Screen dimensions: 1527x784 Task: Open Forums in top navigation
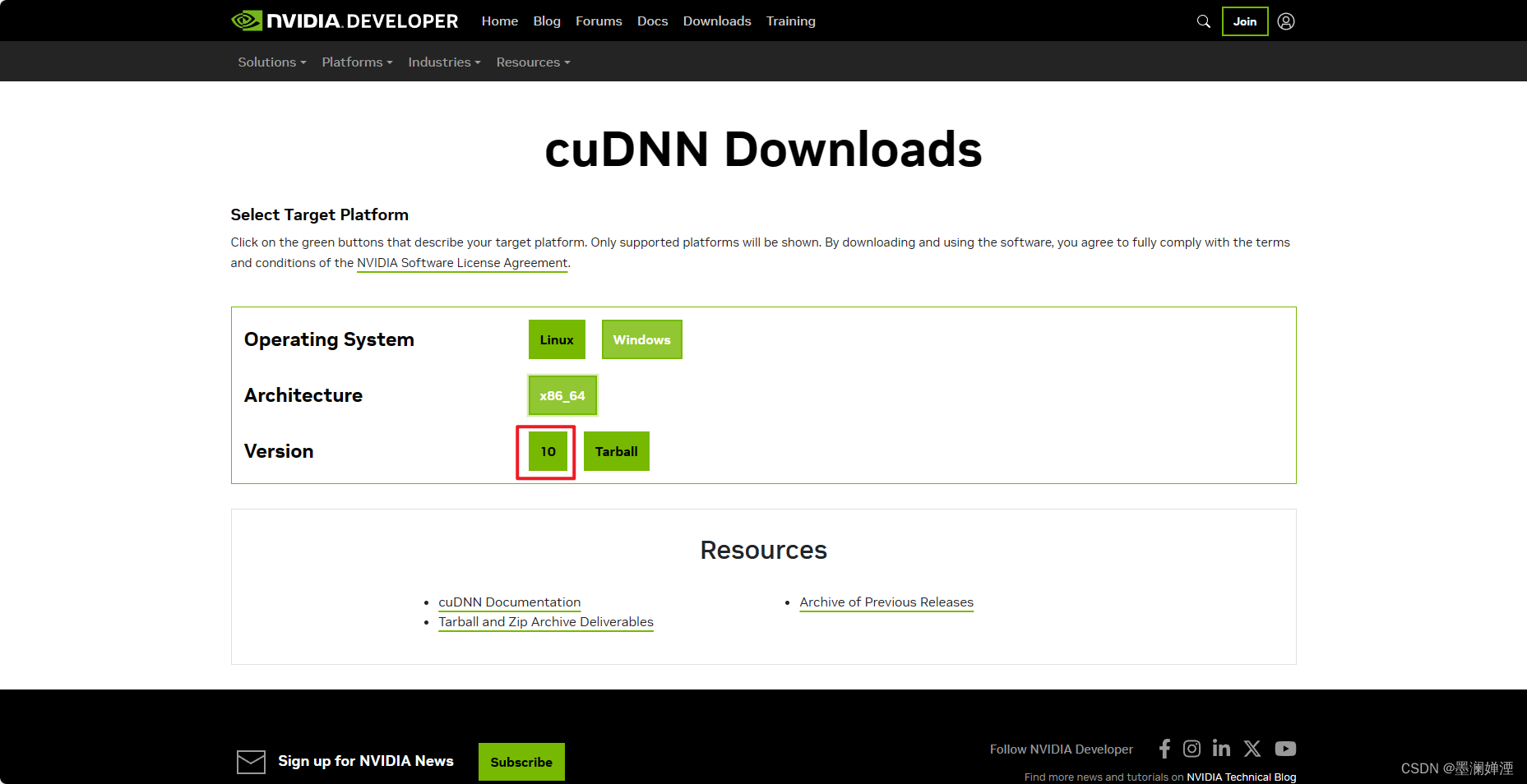click(x=599, y=21)
